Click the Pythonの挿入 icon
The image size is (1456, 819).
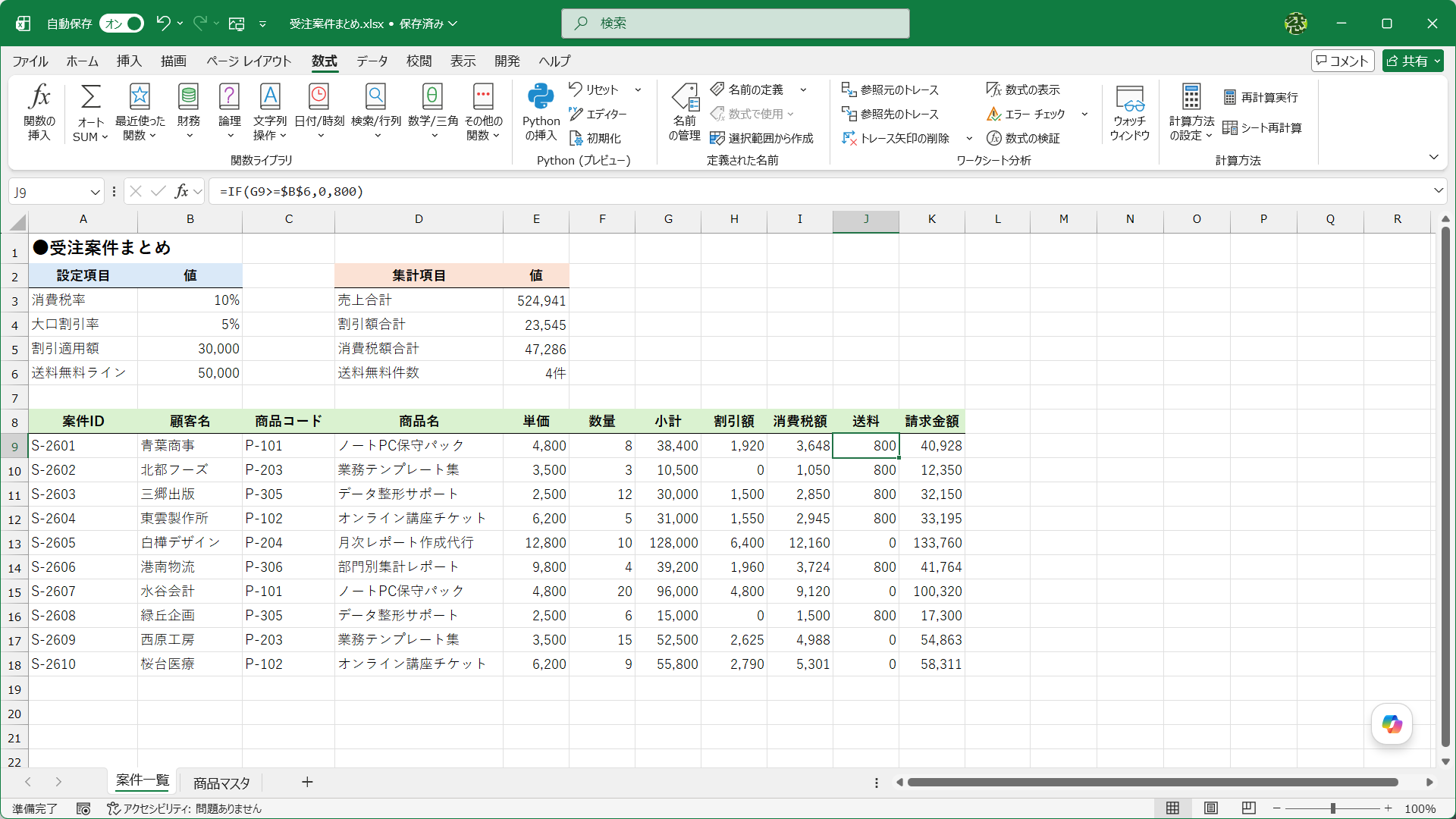click(541, 112)
